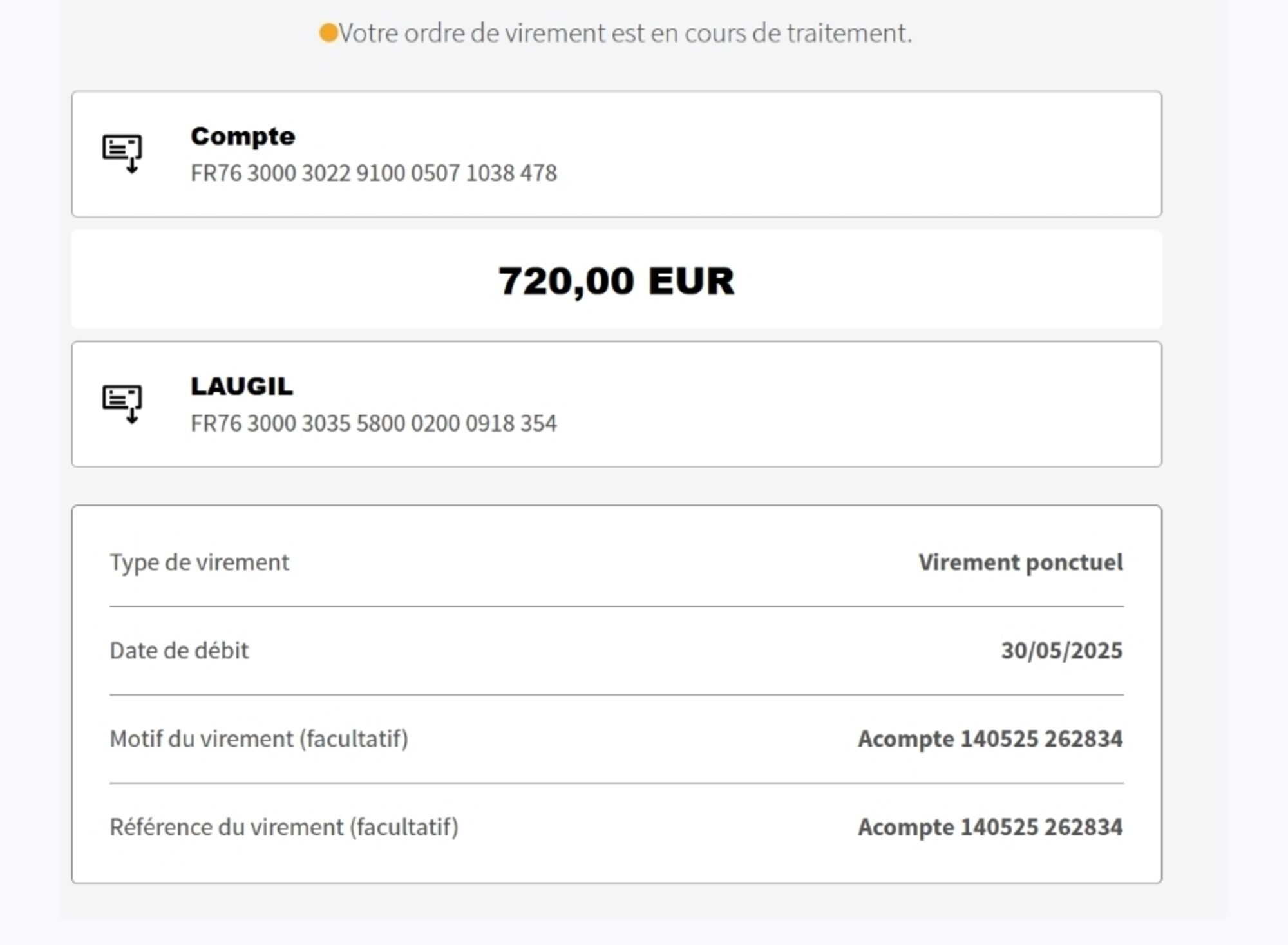
Task: Click the Date de débit label
Action: [x=179, y=651]
